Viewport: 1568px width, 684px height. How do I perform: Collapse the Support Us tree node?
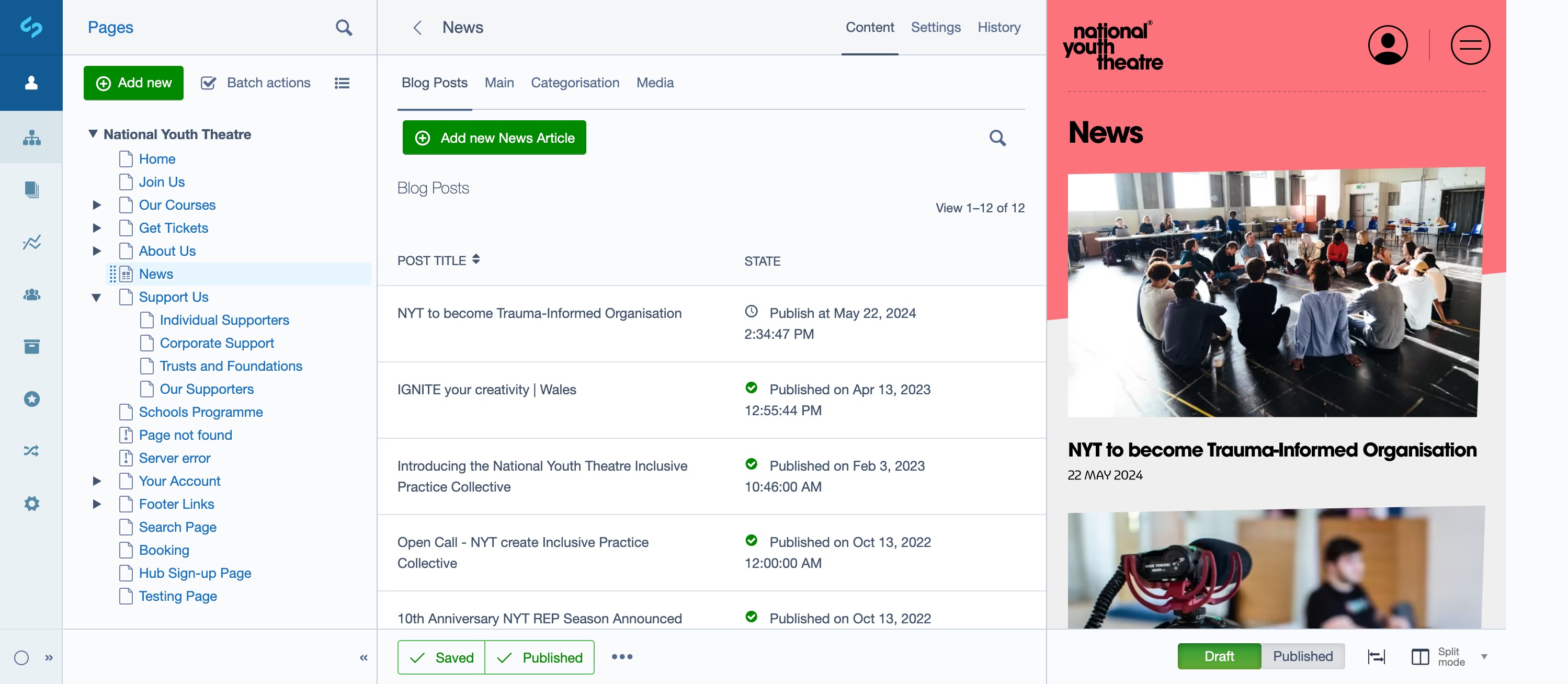coord(96,298)
